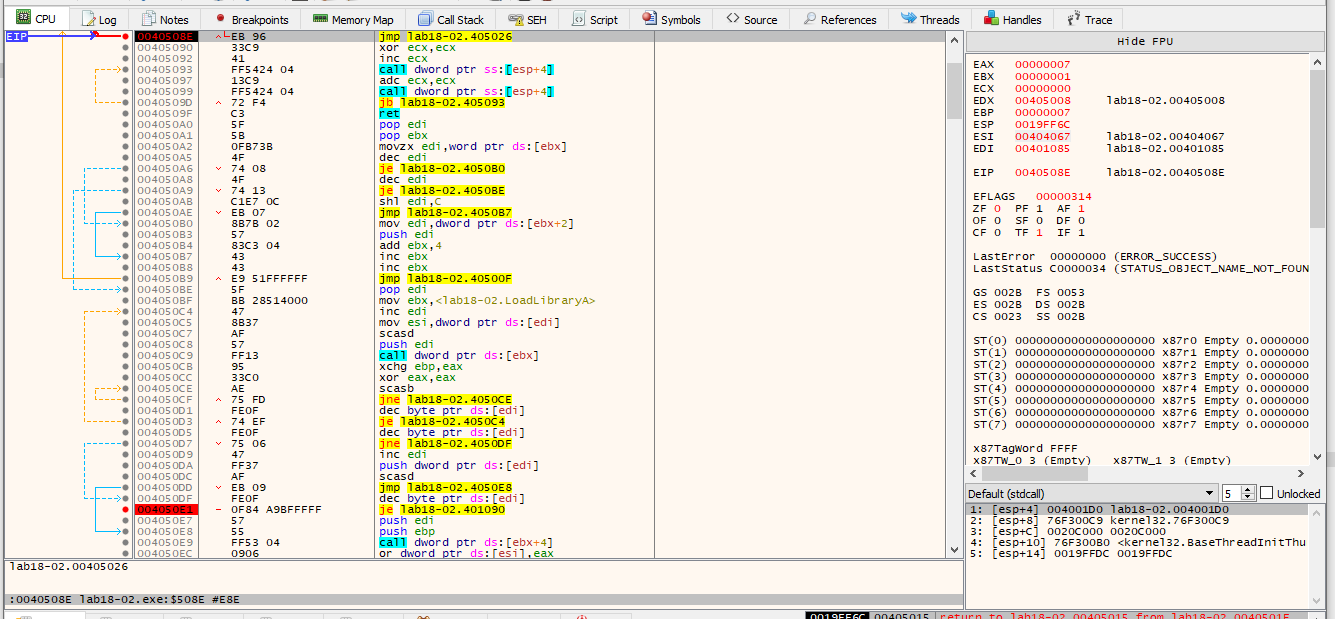Screen dimensions: 1335x619
Task: Click the DF flag value
Action: (1081, 220)
